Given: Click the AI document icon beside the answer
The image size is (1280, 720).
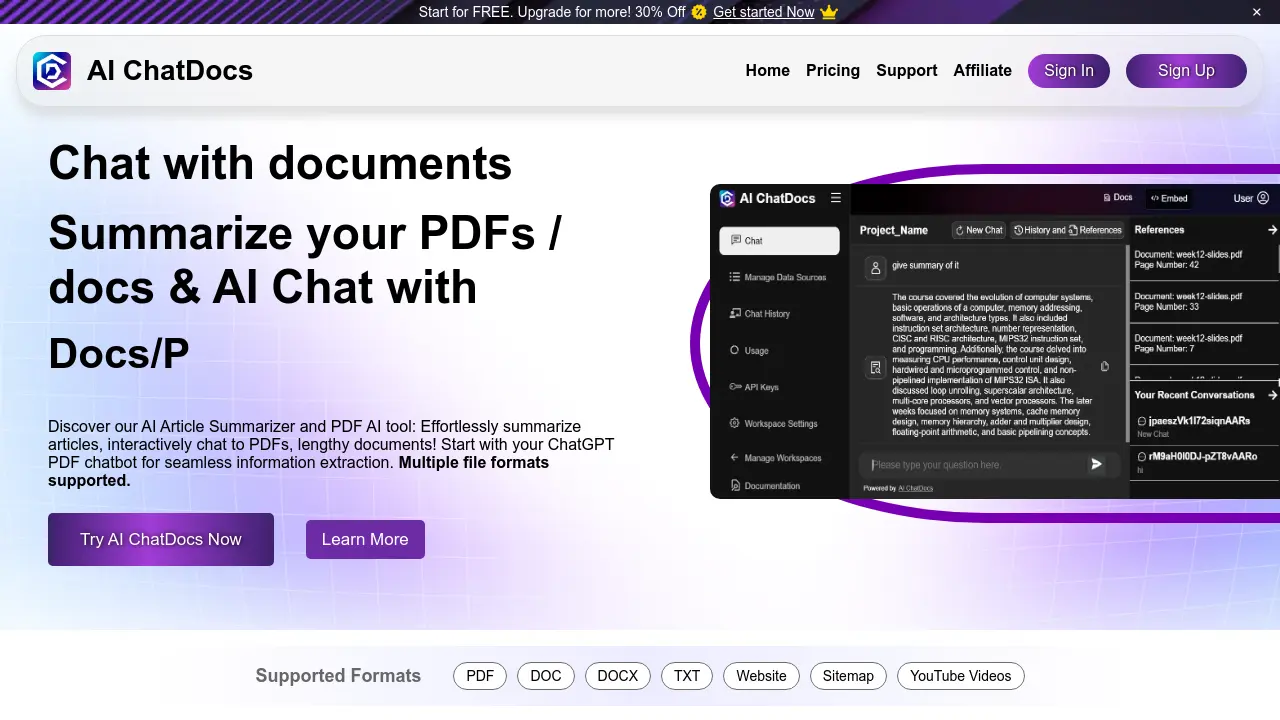Looking at the screenshot, I should (876, 368).
